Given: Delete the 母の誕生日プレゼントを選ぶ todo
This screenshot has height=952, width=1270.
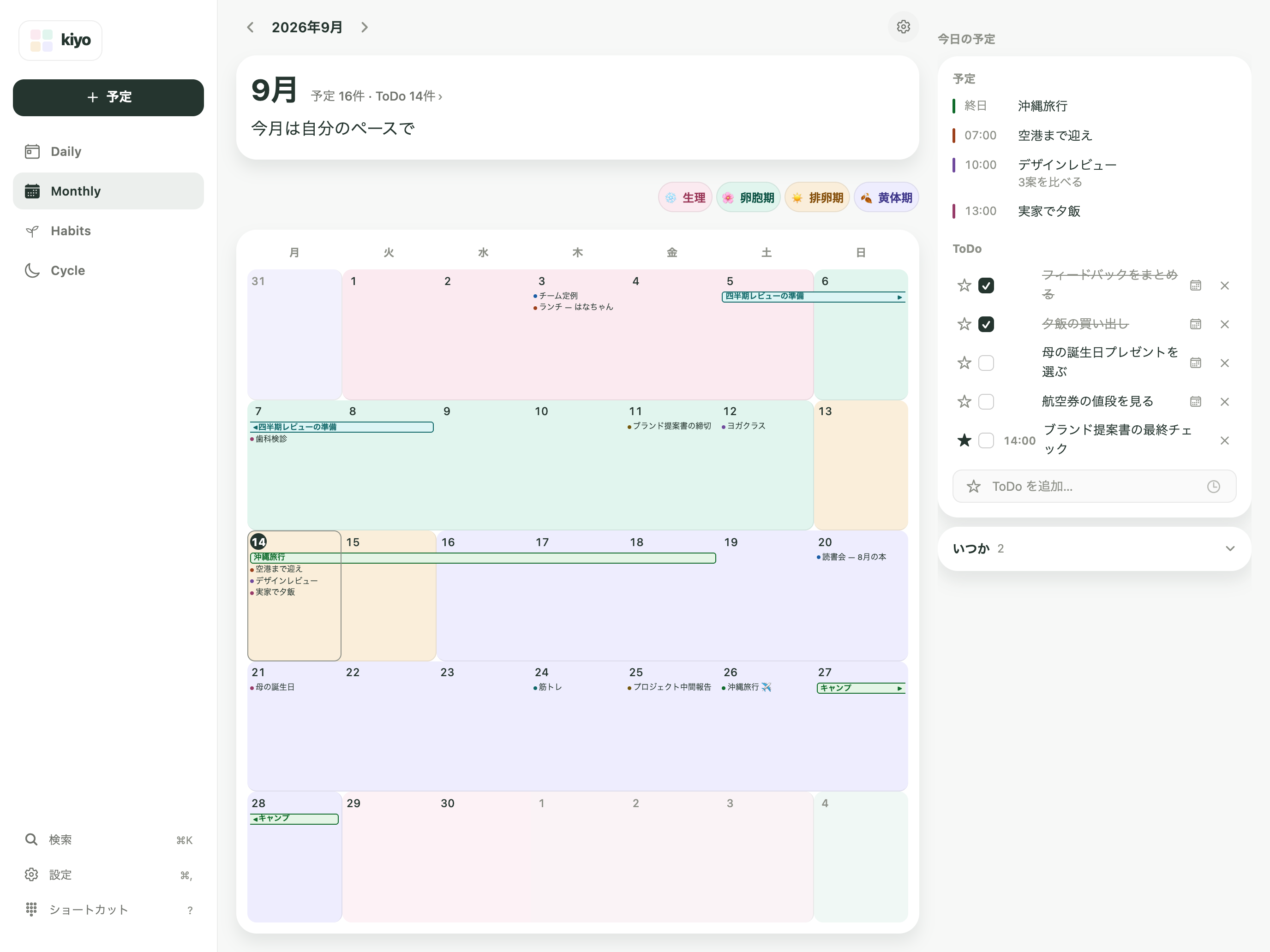Looking at the screenshot, I should coord(1225,363).
